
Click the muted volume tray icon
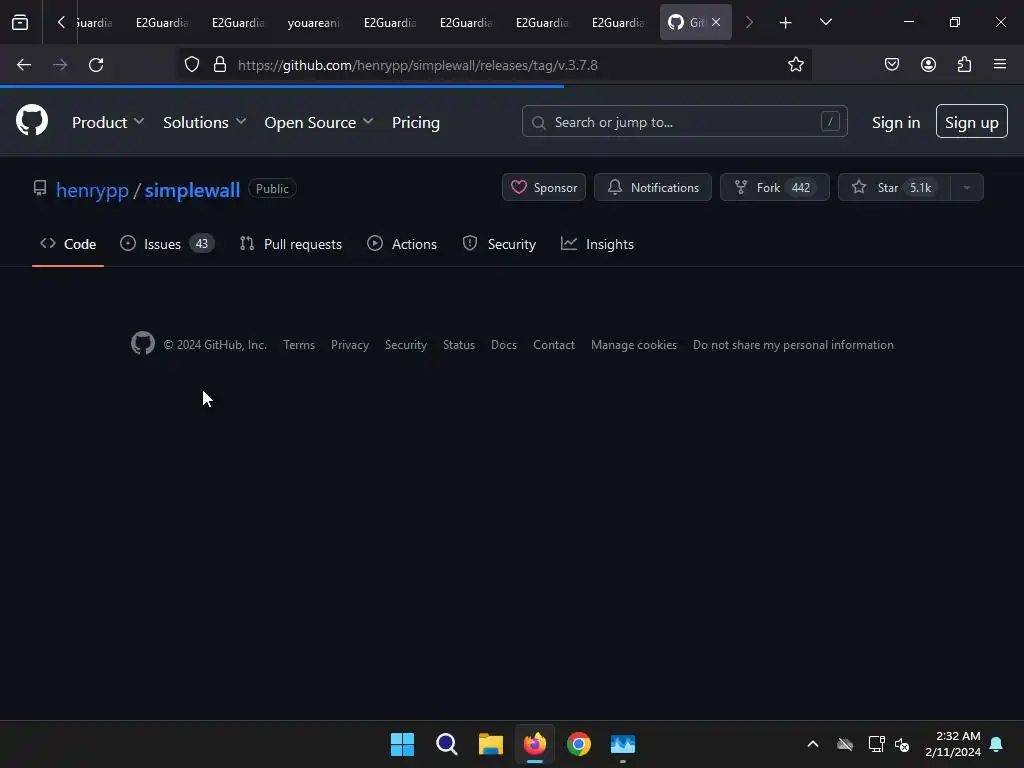(x=903, y=744)
